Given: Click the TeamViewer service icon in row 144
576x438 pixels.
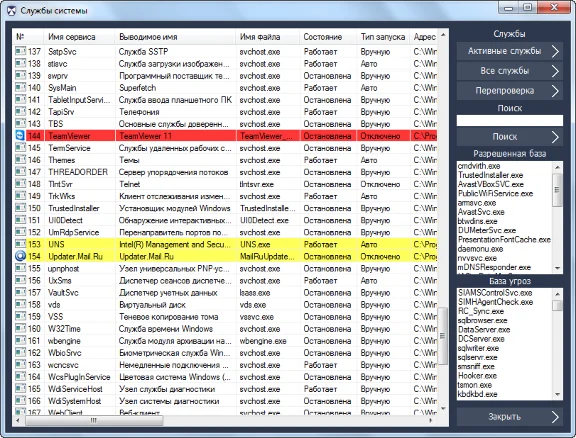Looking at the screenshot, I should (20, 136).
